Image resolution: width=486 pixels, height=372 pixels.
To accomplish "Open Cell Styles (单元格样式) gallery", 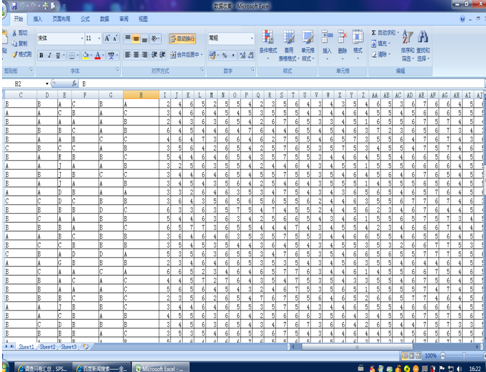I will tap(308, 45).
